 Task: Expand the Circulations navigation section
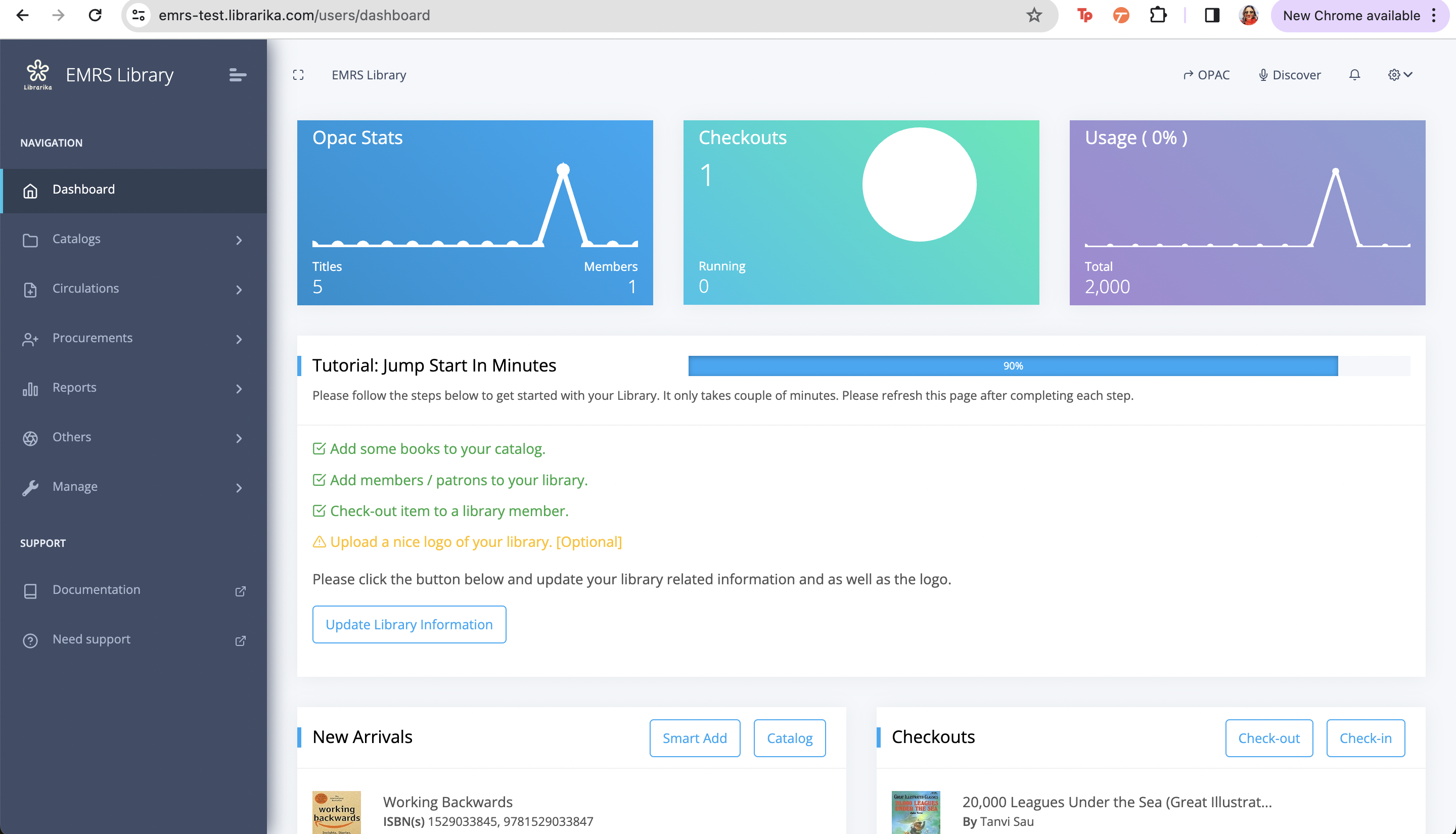coord(133,289)
